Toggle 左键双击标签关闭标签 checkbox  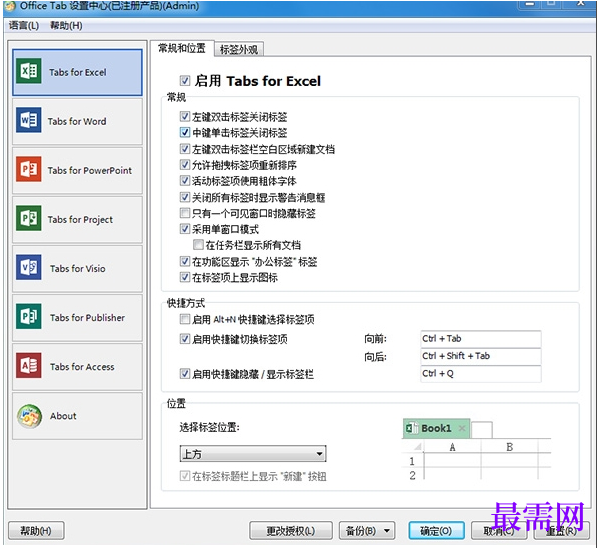pos(185,116)
